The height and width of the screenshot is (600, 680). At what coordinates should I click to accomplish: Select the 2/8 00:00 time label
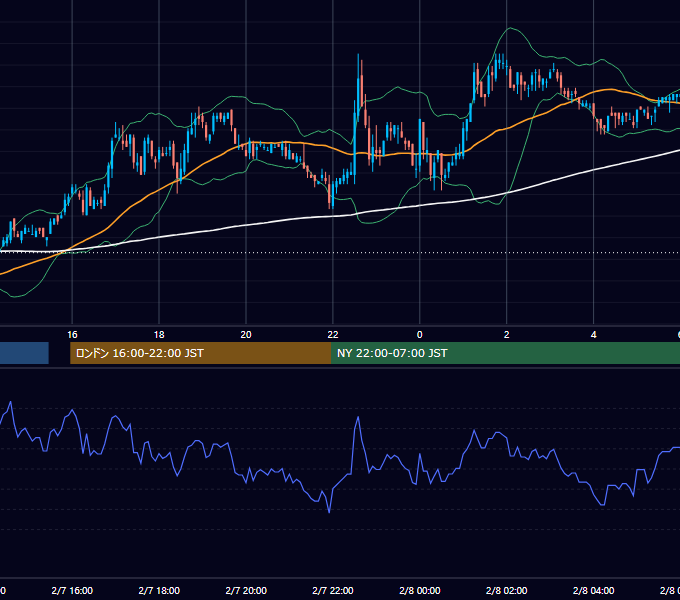[420, 590]
